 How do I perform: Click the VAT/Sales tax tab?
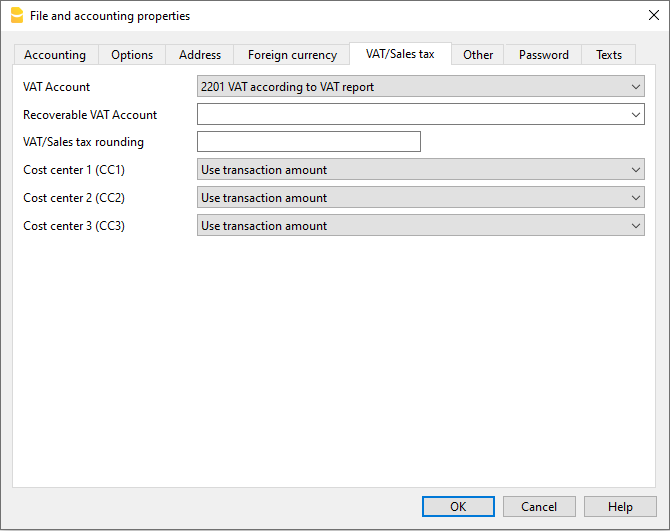click(x=400, y=54)
